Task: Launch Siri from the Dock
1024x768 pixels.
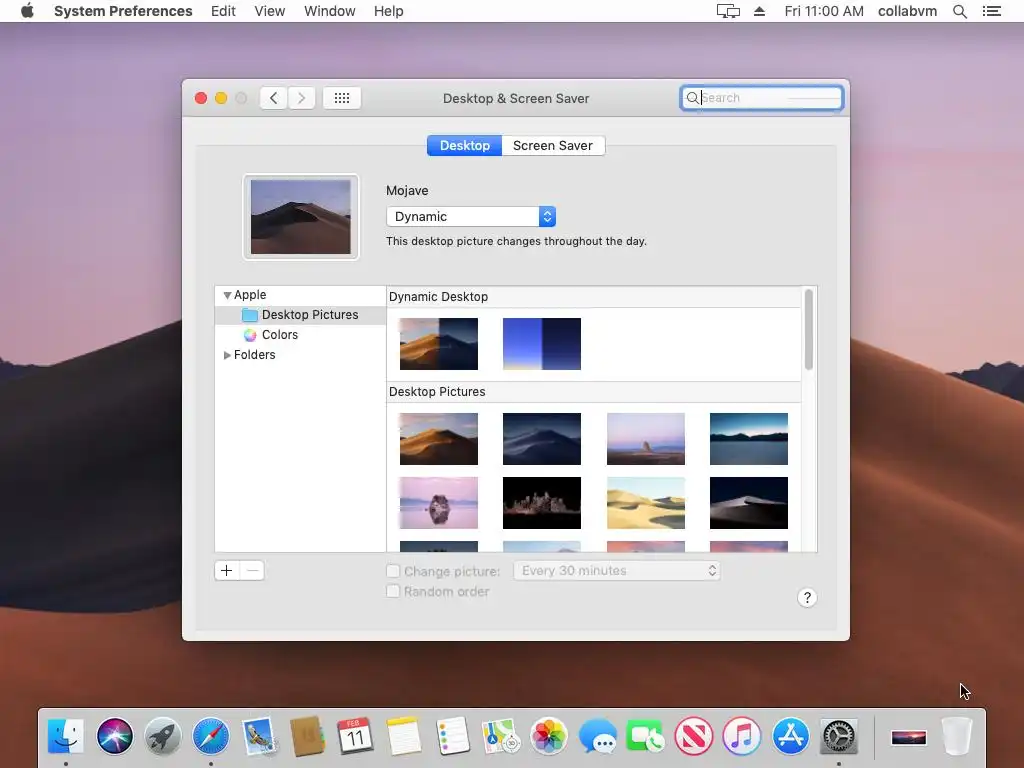Action: tap(114, 736)
